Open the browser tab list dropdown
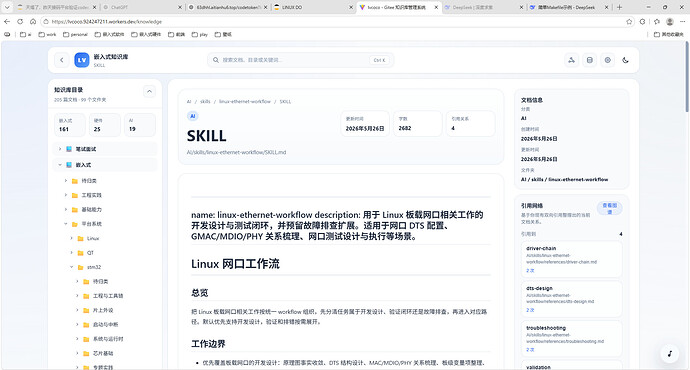This screenshot has height=370, width=690. [7, 7]
